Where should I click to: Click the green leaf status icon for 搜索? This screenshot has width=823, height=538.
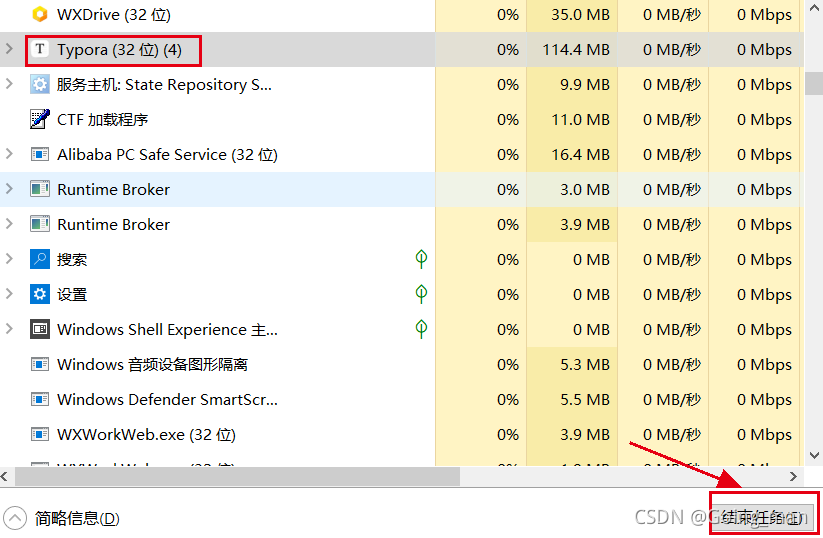421,259
